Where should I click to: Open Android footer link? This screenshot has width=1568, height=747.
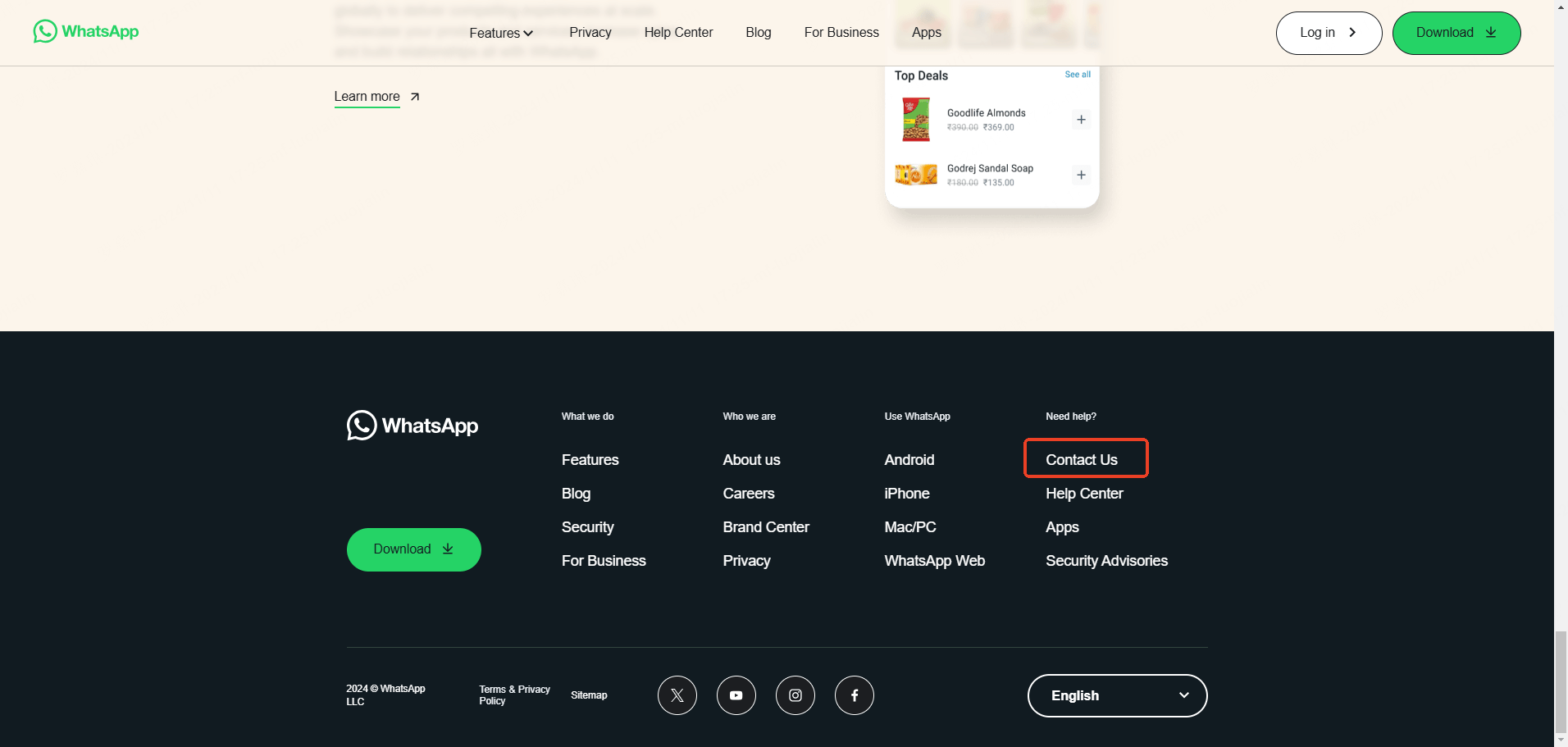[x=909, y=460]
